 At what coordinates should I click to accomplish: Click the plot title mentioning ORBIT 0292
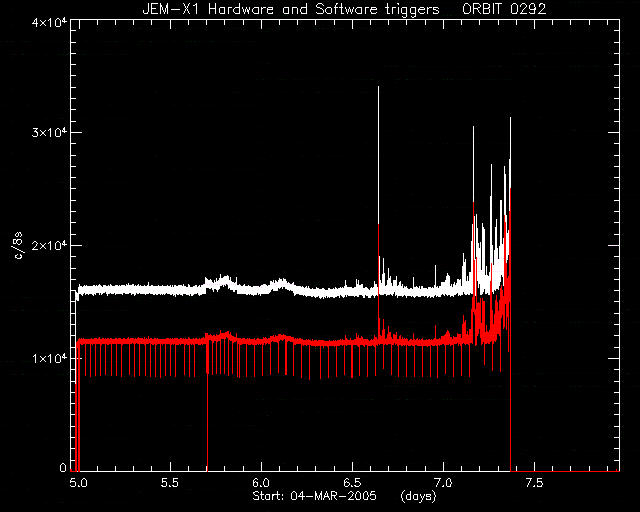pyautogui.click(x=344, y=9)
